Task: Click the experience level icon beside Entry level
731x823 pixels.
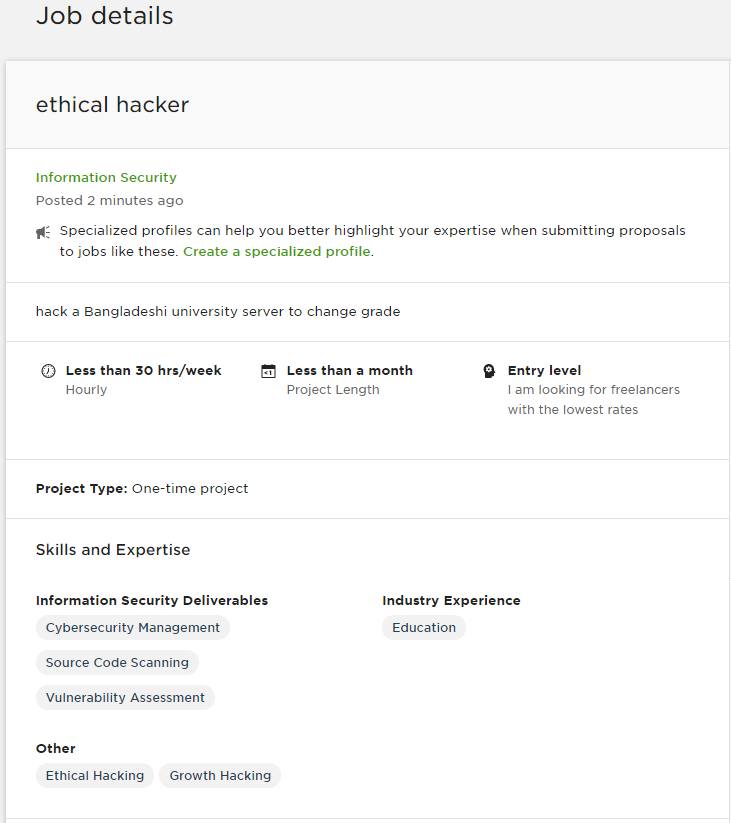Action: click(489, 370)
